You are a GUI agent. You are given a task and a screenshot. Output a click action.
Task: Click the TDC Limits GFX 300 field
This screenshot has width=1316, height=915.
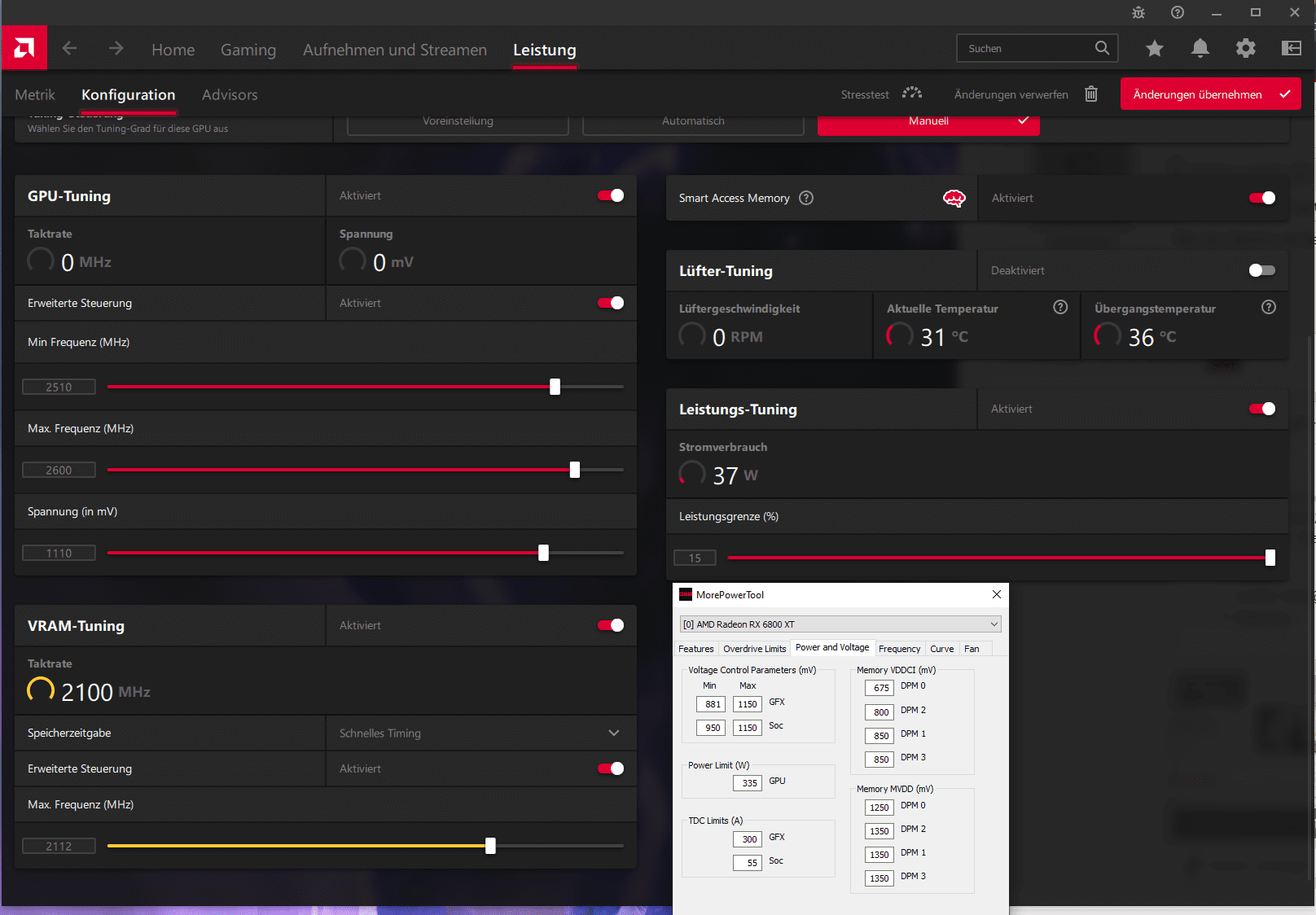748,838
